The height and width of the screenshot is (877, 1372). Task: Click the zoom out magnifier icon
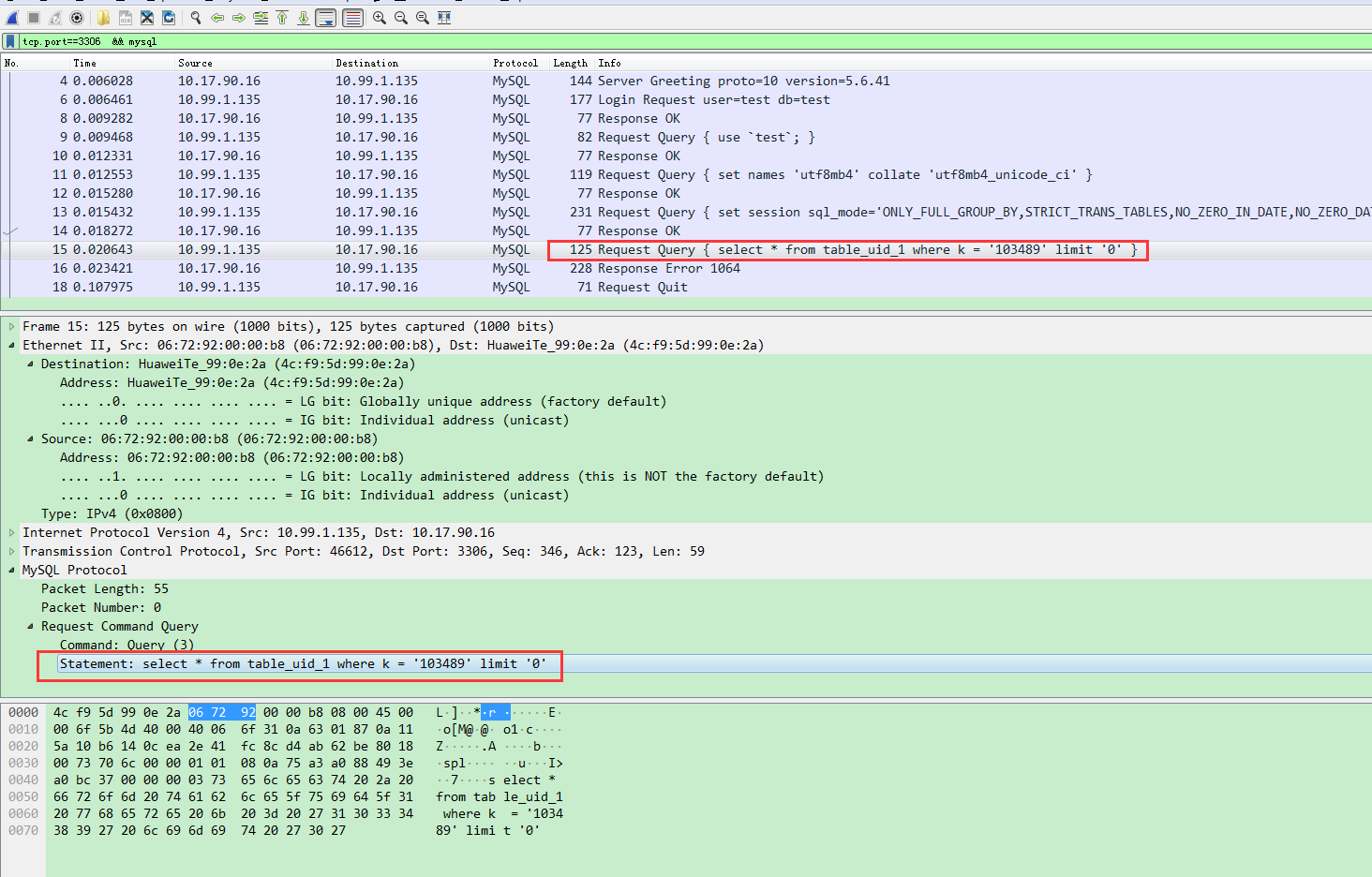[x=401, y=18]
